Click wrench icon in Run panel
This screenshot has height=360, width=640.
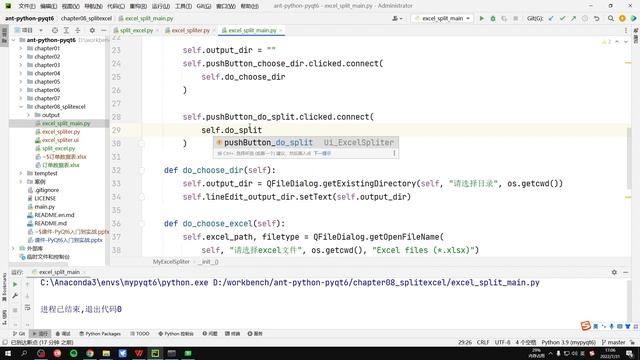[15, 296]
